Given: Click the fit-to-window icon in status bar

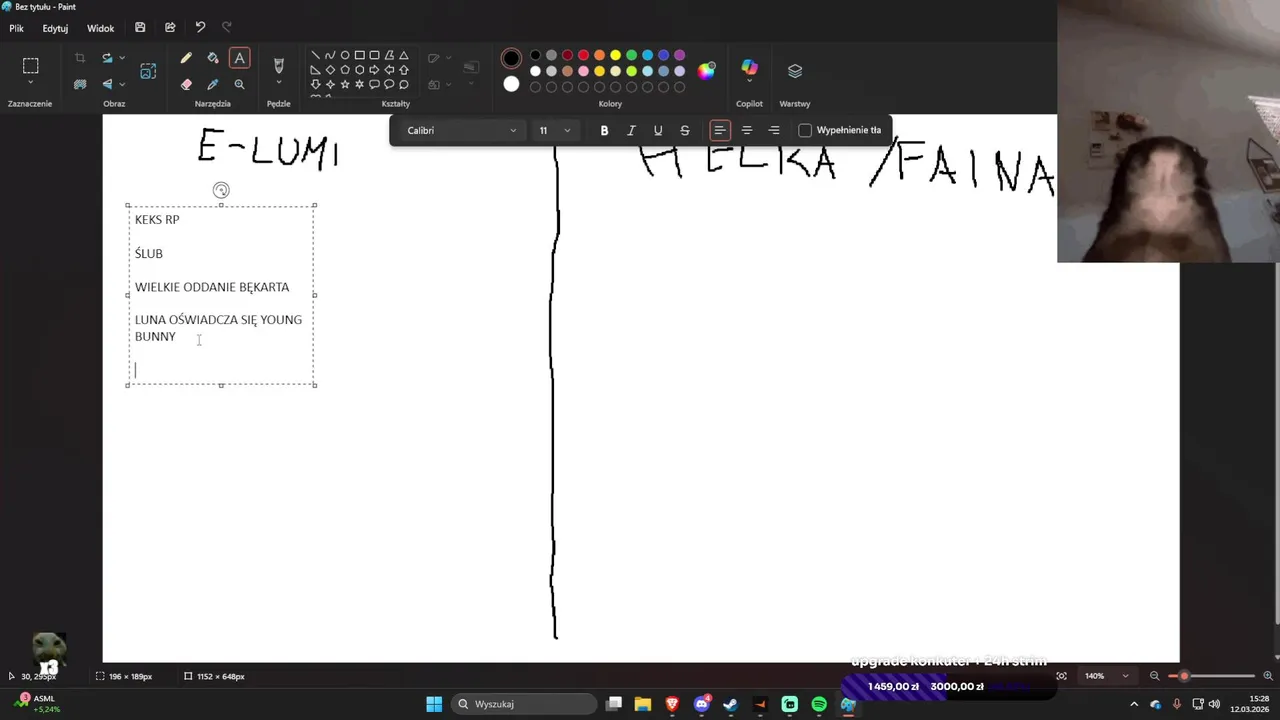Looking at the screenshot, I should click(x=1061, y=676).
